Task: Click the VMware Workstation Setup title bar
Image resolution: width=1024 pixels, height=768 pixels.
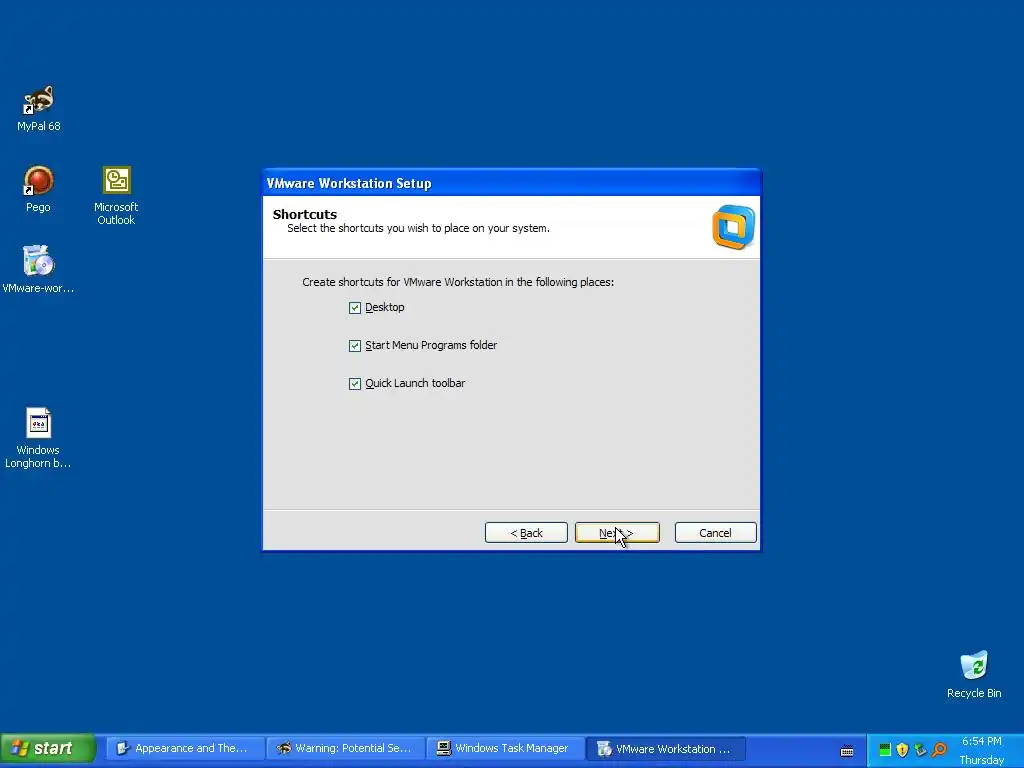Action: point(511,184)
